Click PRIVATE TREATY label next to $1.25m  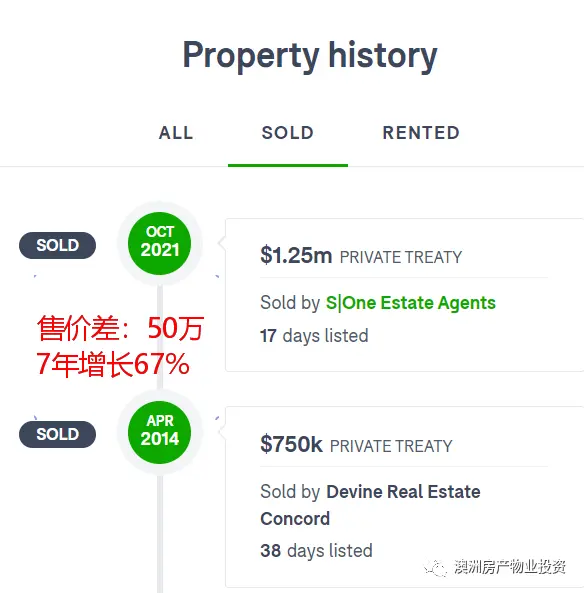click(x=401, y=257)
